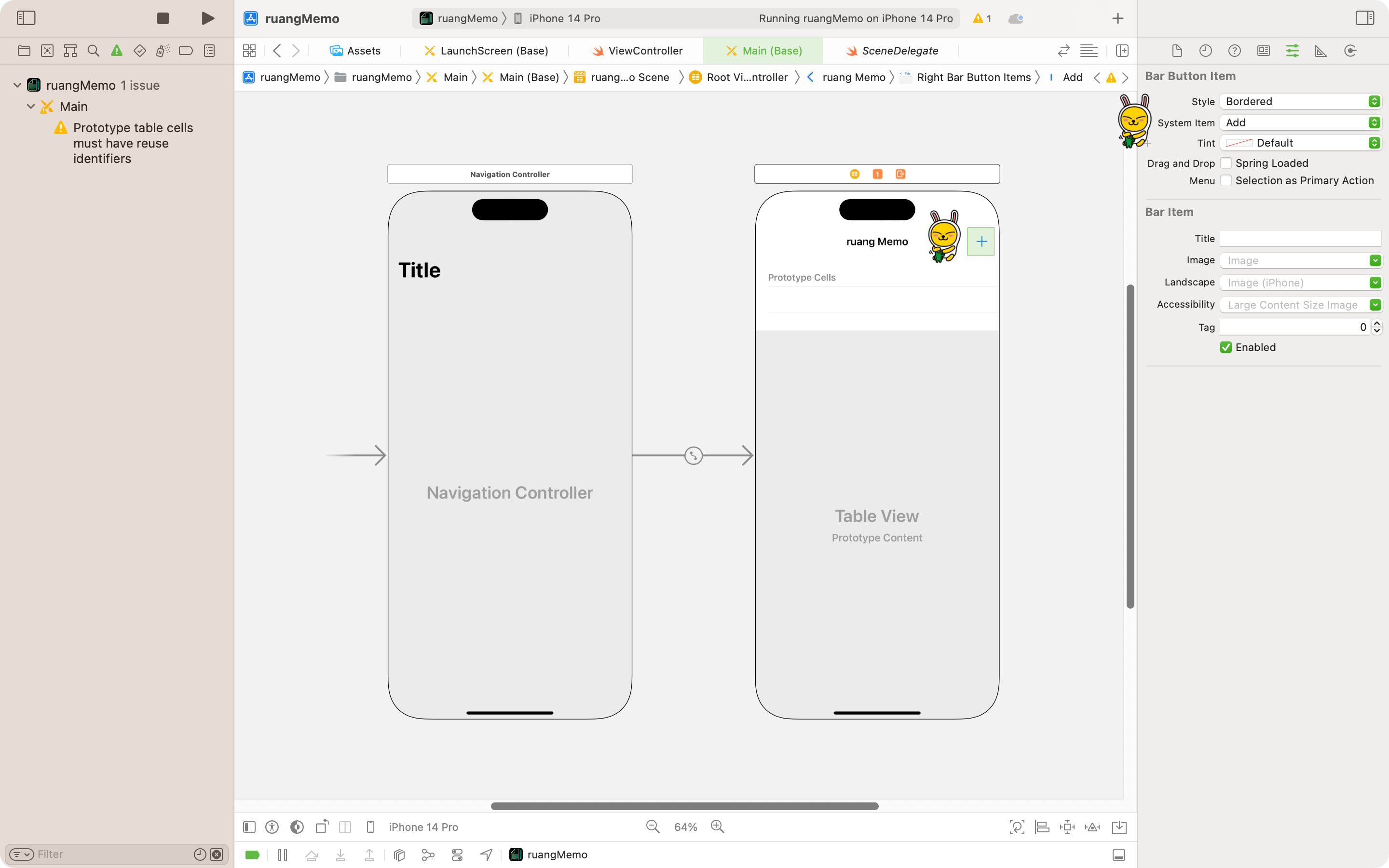The width and height of the screenshot is (1389, 868).
Task: Open the Landscape image dropdown
Action: coord(1375,283)
